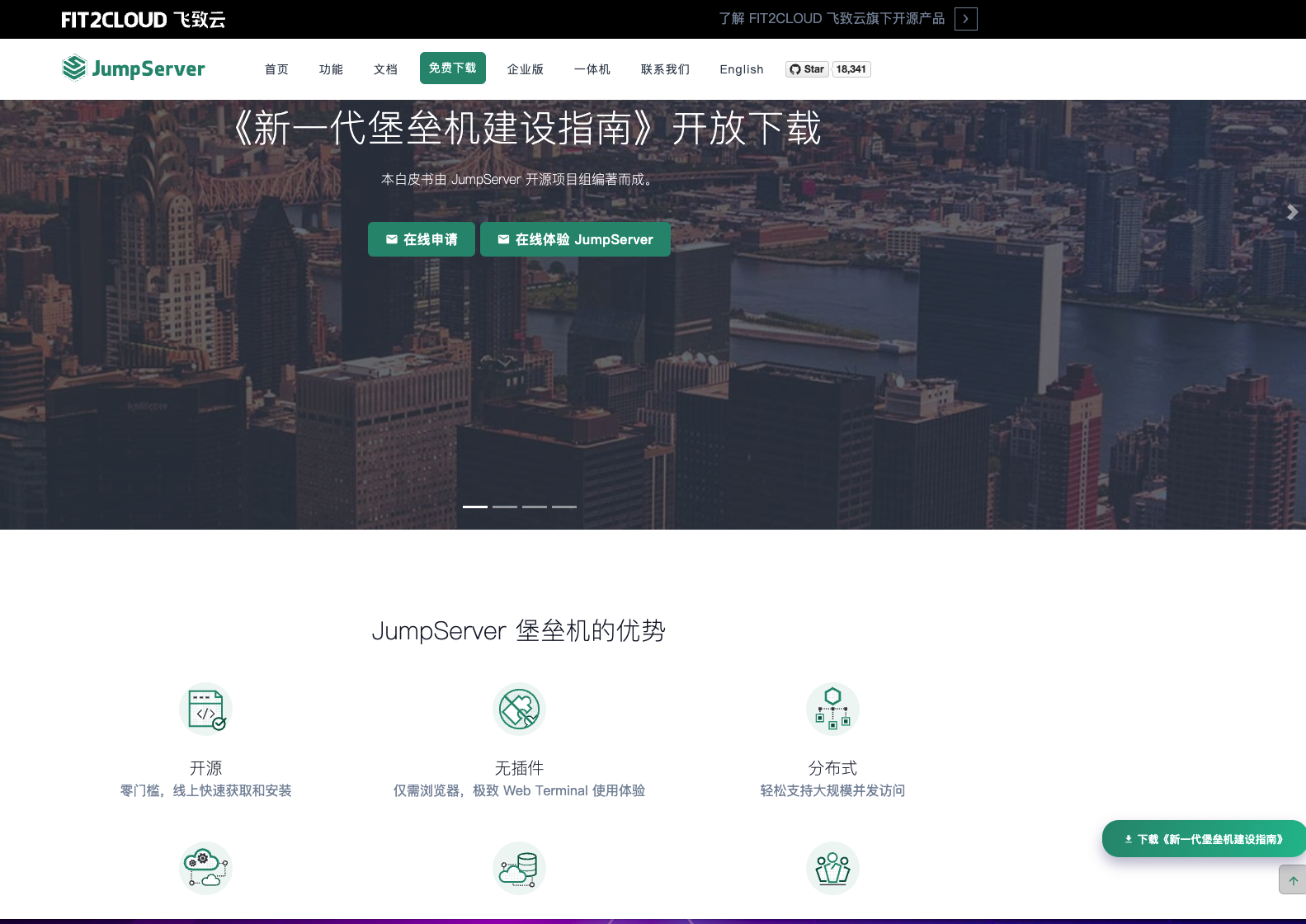Click the back-to-top arrow button
1306x924 pixels.
(x=1293, y=880)
